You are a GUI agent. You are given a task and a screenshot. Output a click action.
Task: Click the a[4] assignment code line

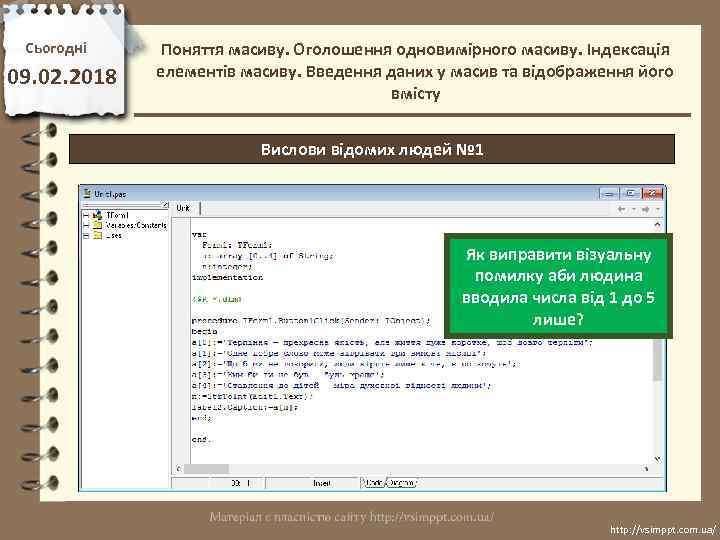point(342,385)
